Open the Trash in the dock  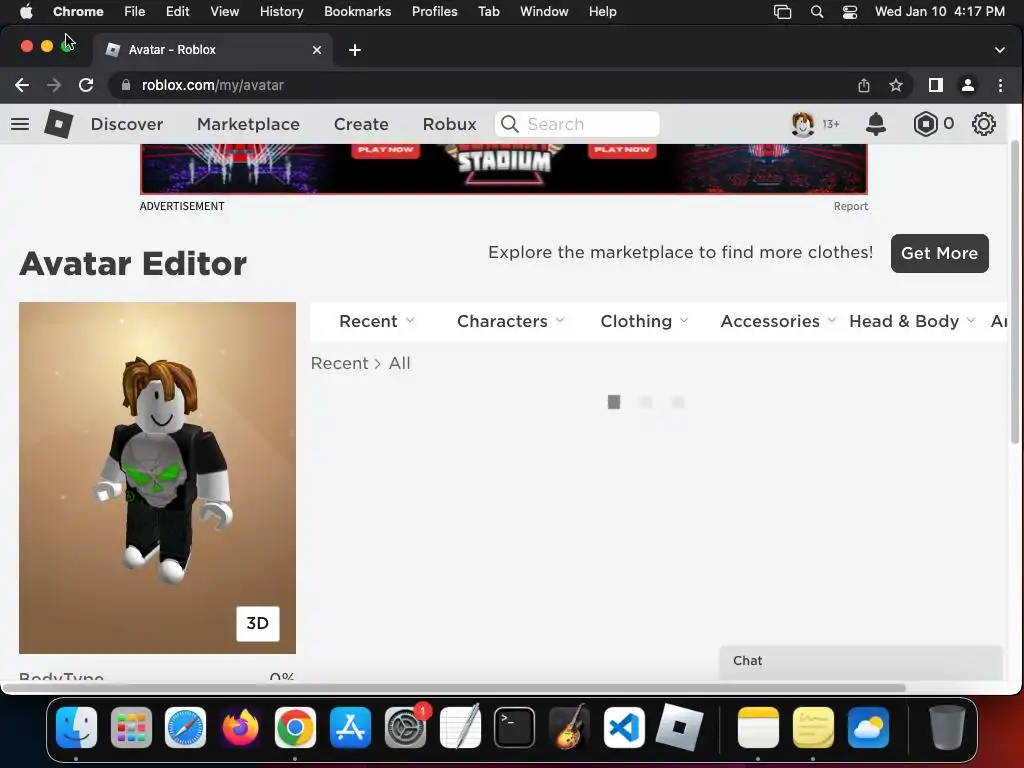947,727
